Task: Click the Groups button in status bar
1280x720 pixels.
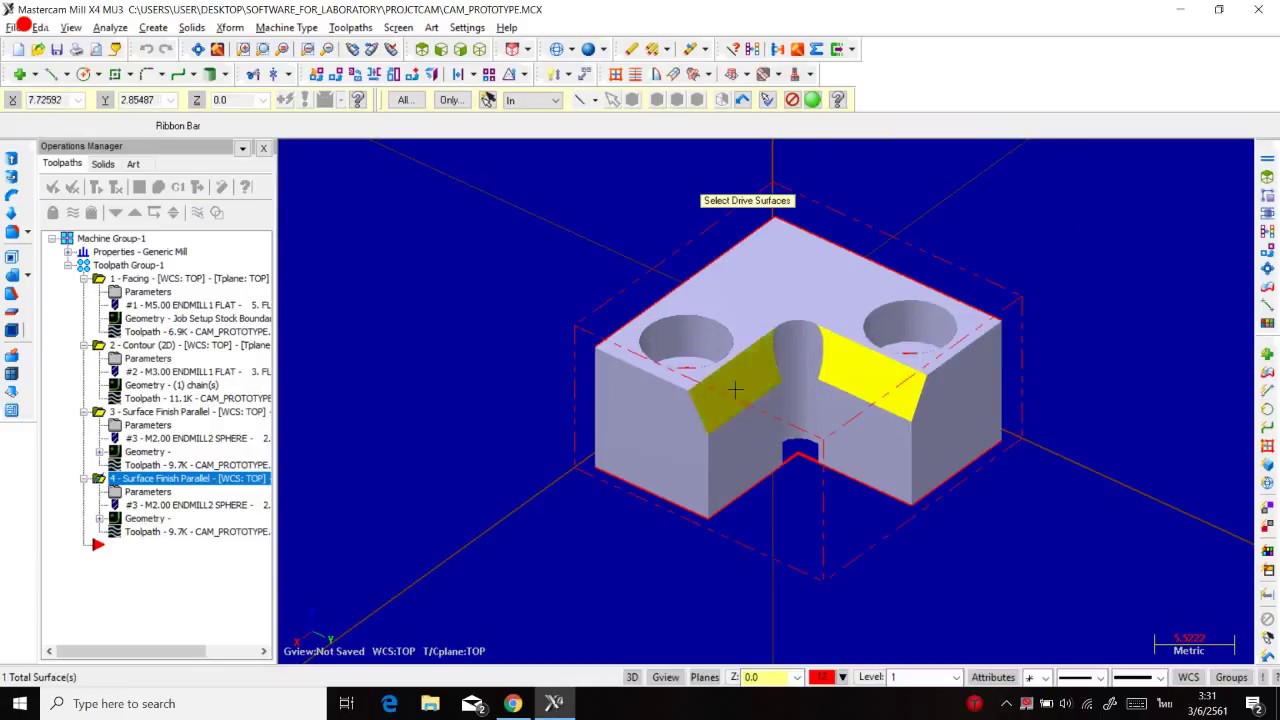Action: (1231, 677)
